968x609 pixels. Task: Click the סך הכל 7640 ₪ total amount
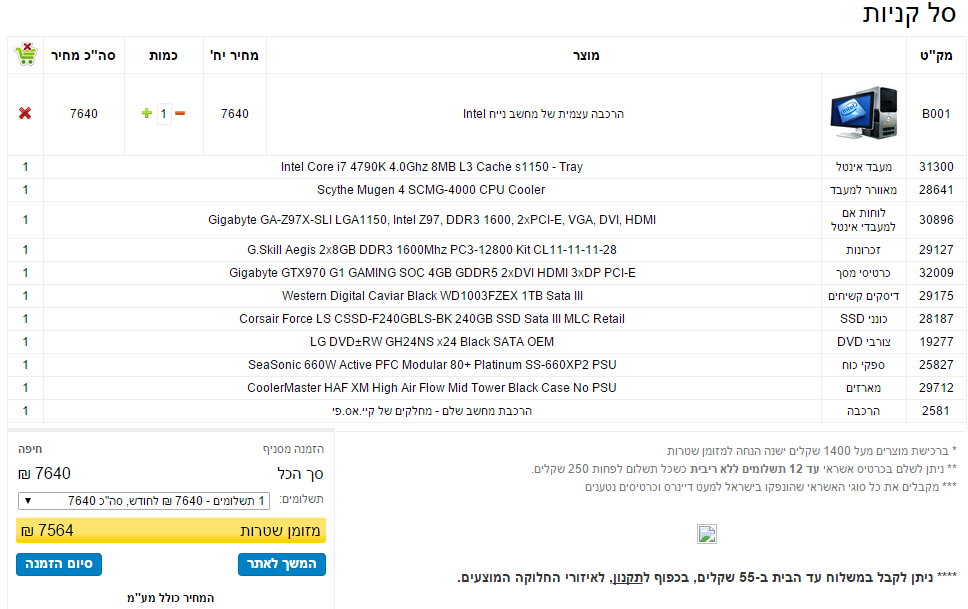[44, 474]
